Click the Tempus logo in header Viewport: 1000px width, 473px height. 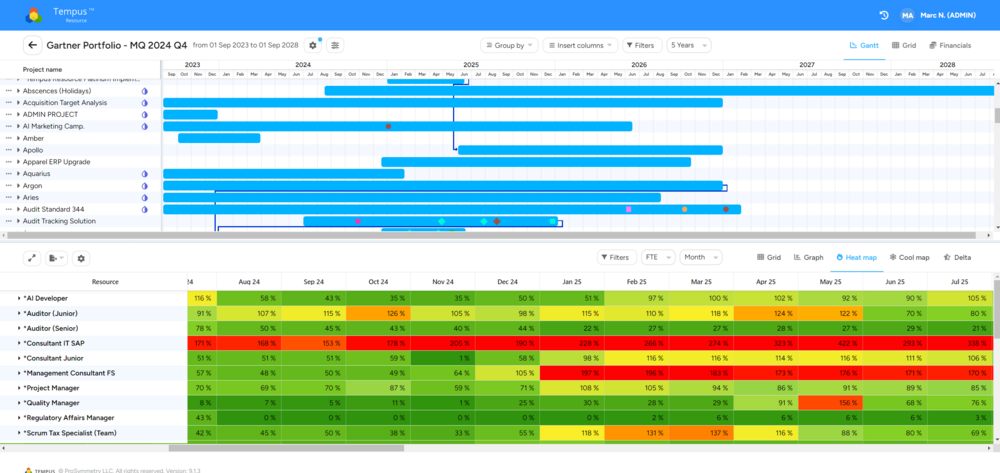pos(34,15)
